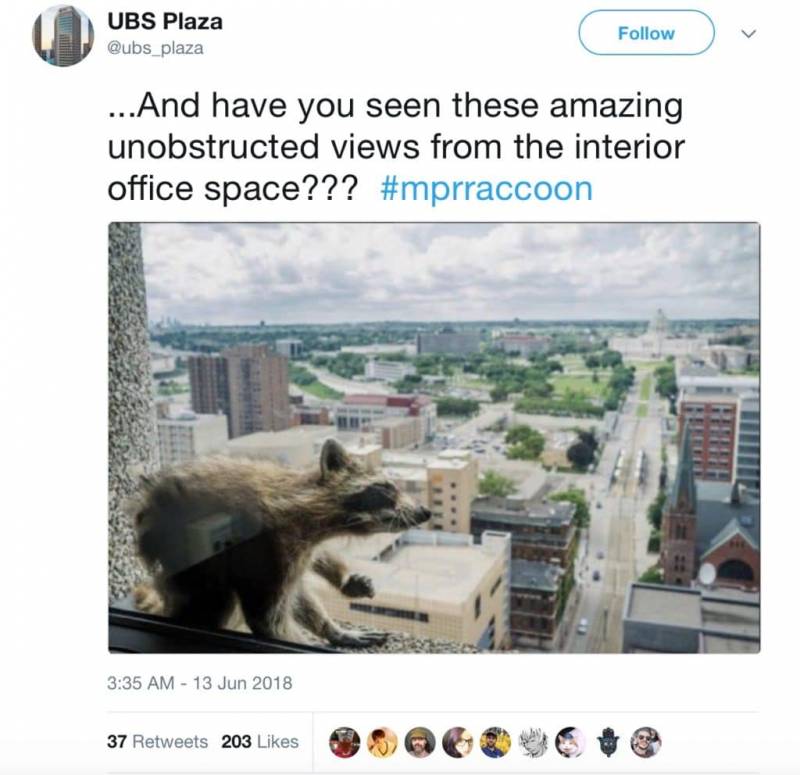Click the bearded man in cap liker avatar
Image resolution: width=800 pixels, height=775 pixels.
pyautogui.click(x=419, y=742)
